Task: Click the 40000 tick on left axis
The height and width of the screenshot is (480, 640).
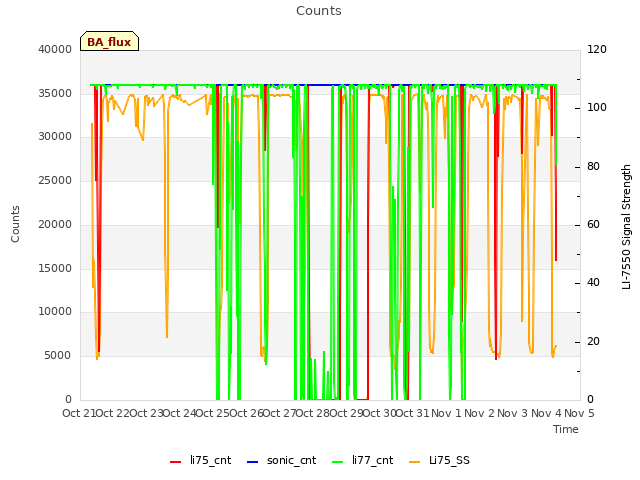Action: coord(55,49)
